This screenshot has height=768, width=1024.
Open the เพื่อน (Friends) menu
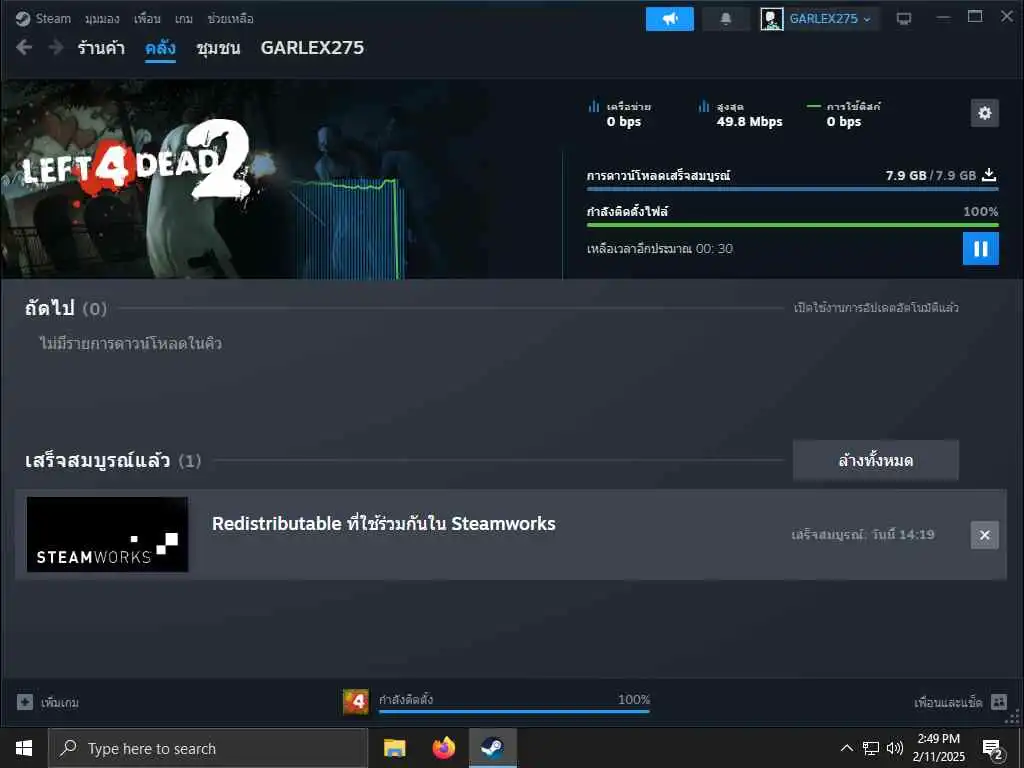tap(147, 19)
